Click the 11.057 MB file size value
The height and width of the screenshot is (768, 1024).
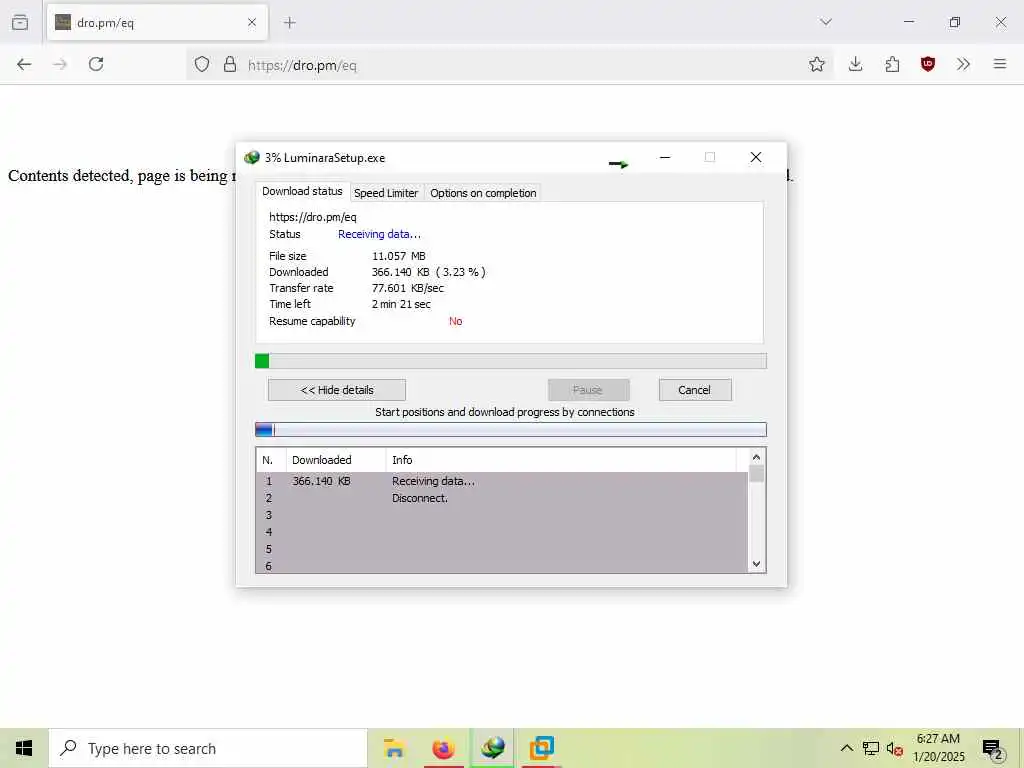click(398, 256)
